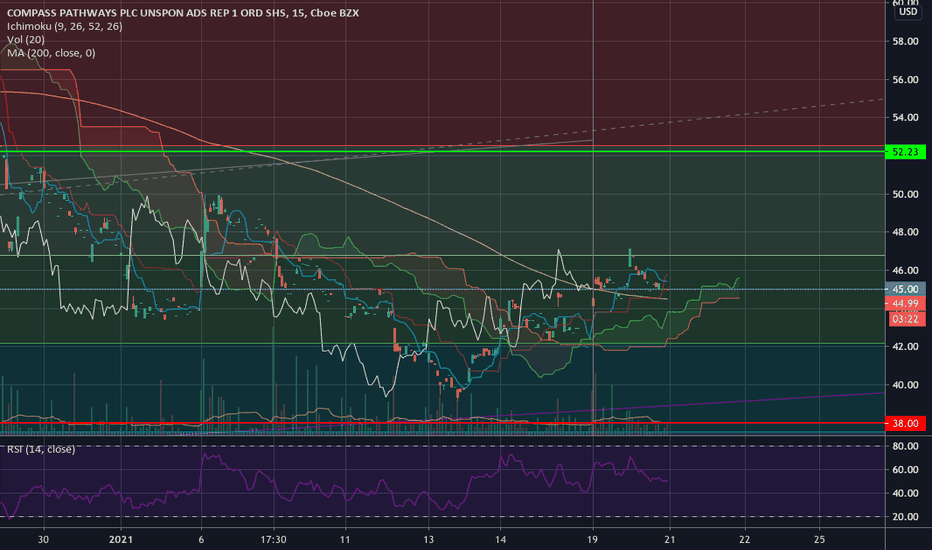The width and height of the screenshot is (932, 550).
Task: Click the 58.00 price axis value
Action: (x=905, y=41)
